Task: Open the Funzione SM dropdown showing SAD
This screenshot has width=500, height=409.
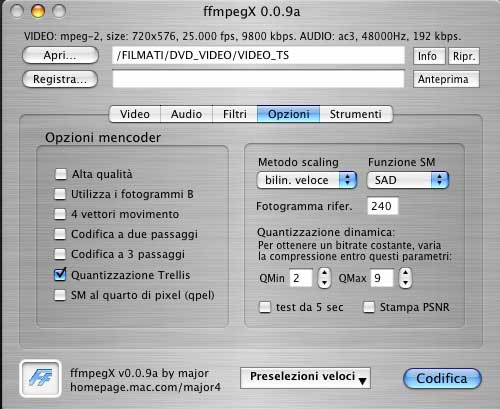Action: (x=408, y=180)
